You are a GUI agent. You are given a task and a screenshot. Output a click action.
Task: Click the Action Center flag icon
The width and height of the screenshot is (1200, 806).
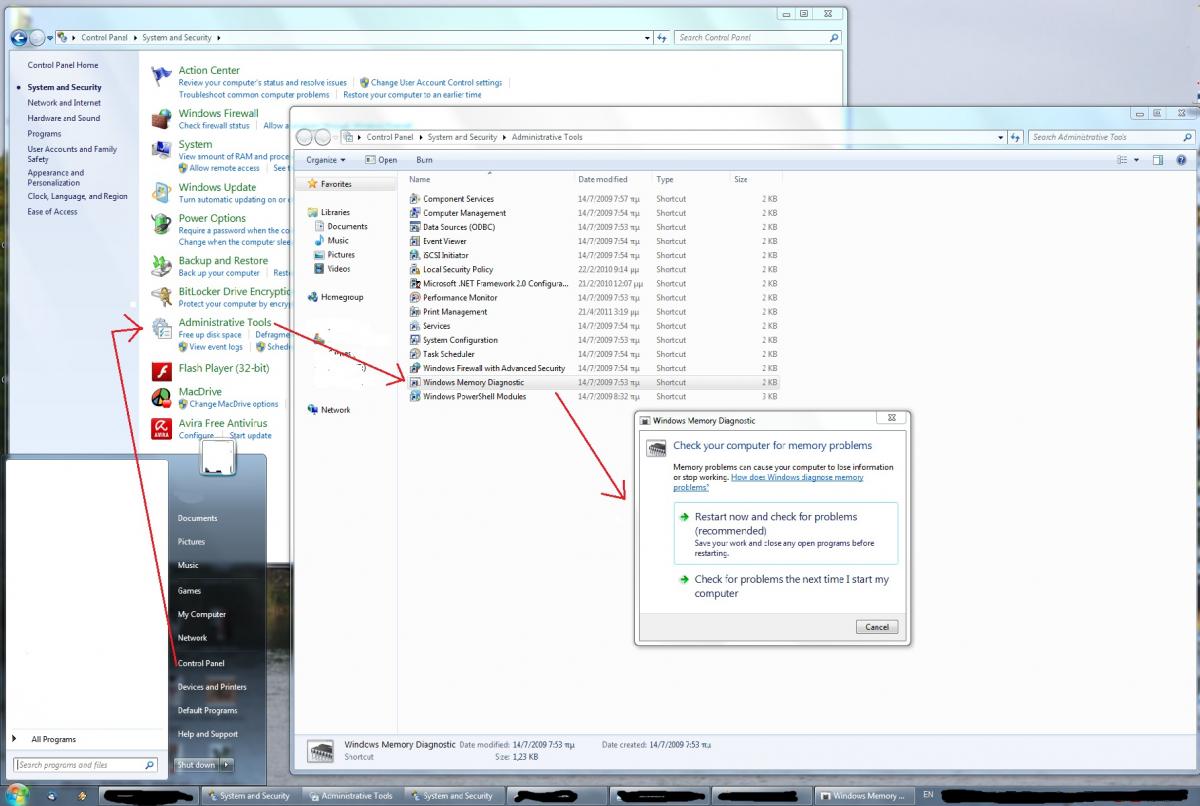tap(161, 76)
